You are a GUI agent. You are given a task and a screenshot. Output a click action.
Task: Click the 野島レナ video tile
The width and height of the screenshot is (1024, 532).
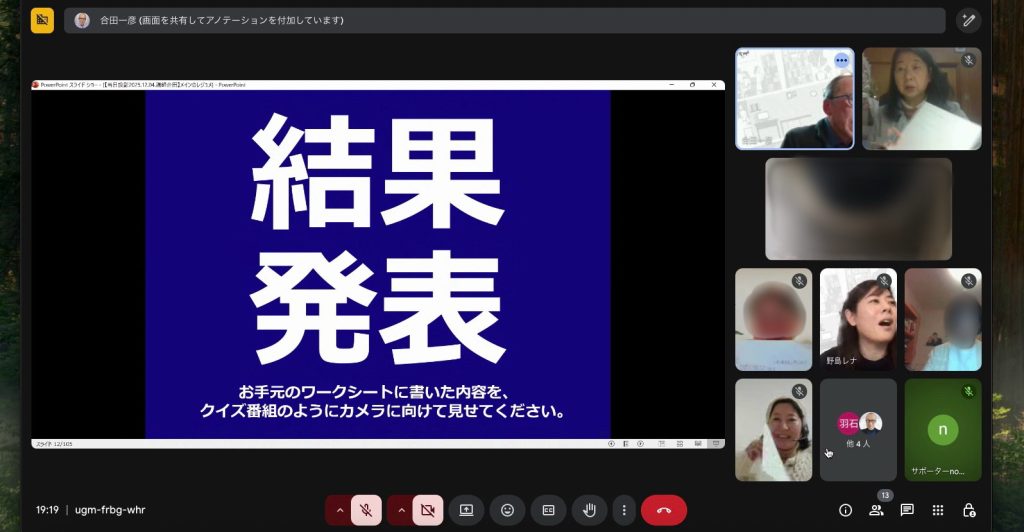(x=858, y=319)
